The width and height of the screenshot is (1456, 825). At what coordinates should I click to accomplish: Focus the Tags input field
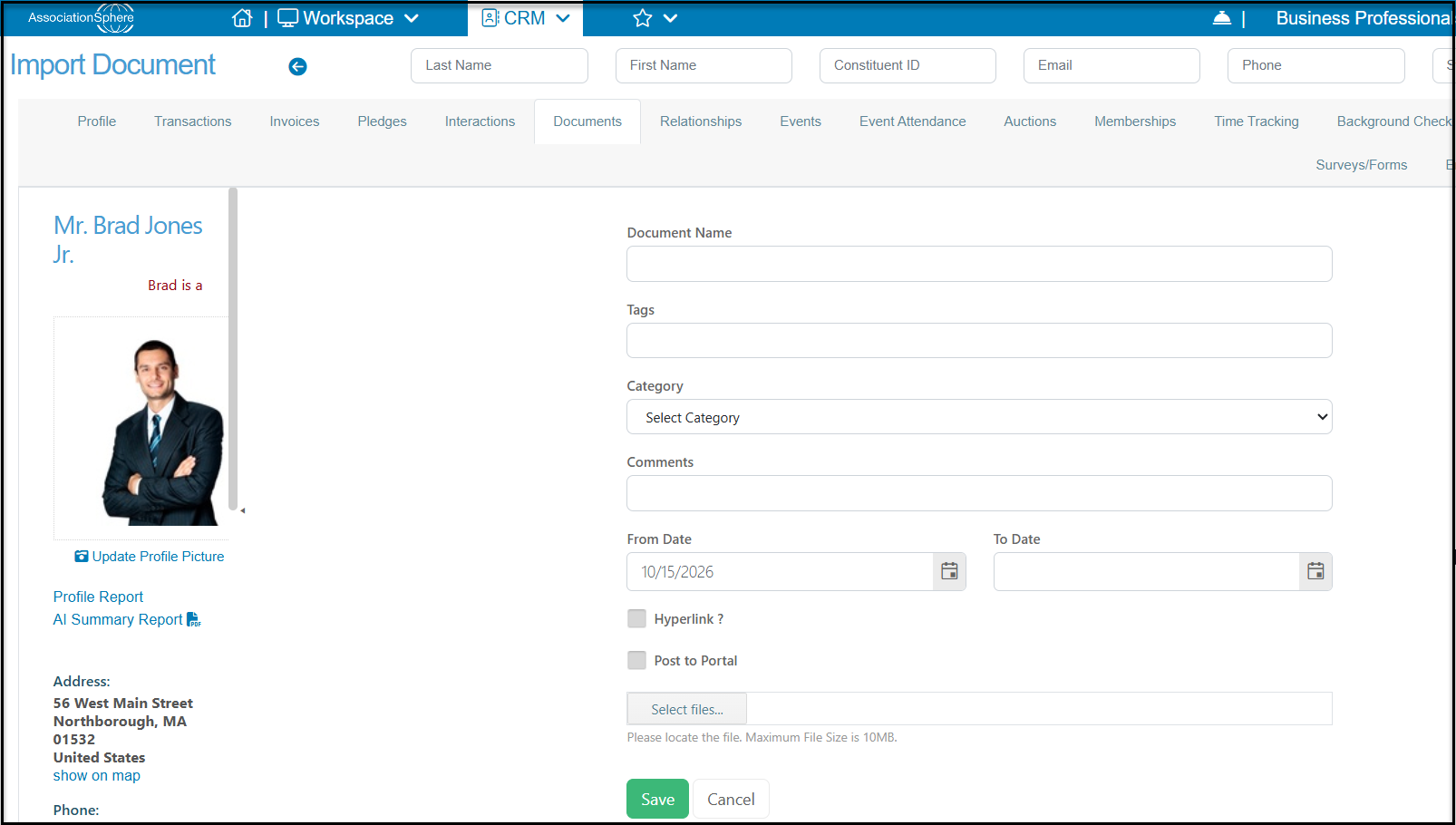[x=979, y=341]
